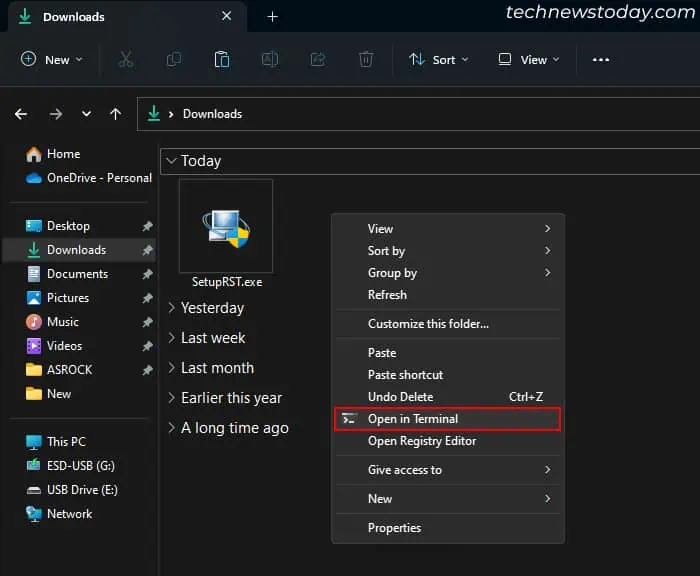This screenshot has width=700, height=576.
Task: Click the Share icon in toolbar
Action: click(x=318, y=60)
